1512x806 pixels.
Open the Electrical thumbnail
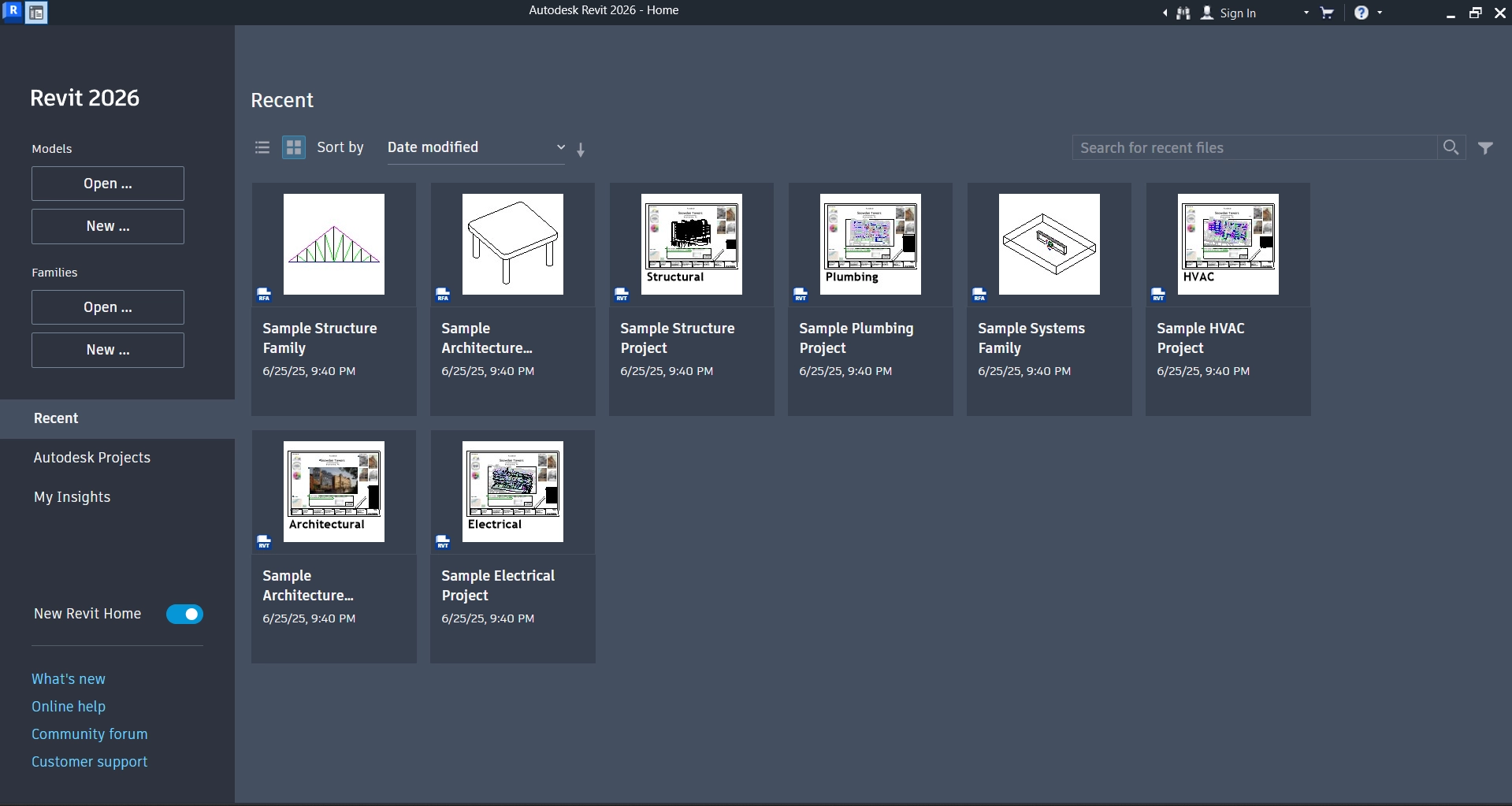coord(513,492)
